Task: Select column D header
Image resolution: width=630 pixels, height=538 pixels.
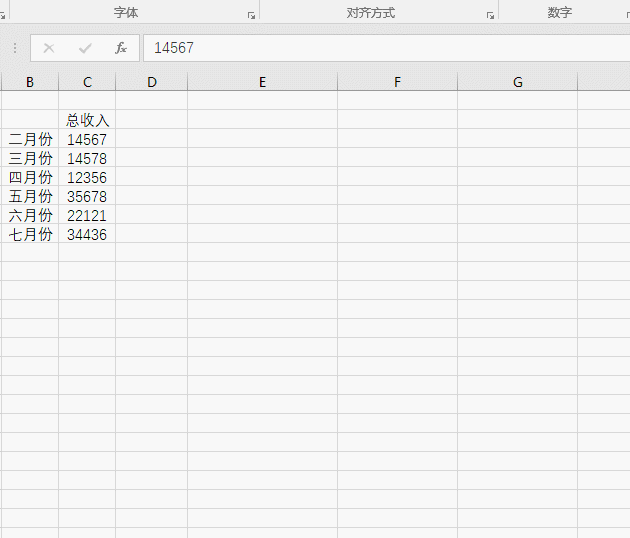Action: tap(151, 82)
